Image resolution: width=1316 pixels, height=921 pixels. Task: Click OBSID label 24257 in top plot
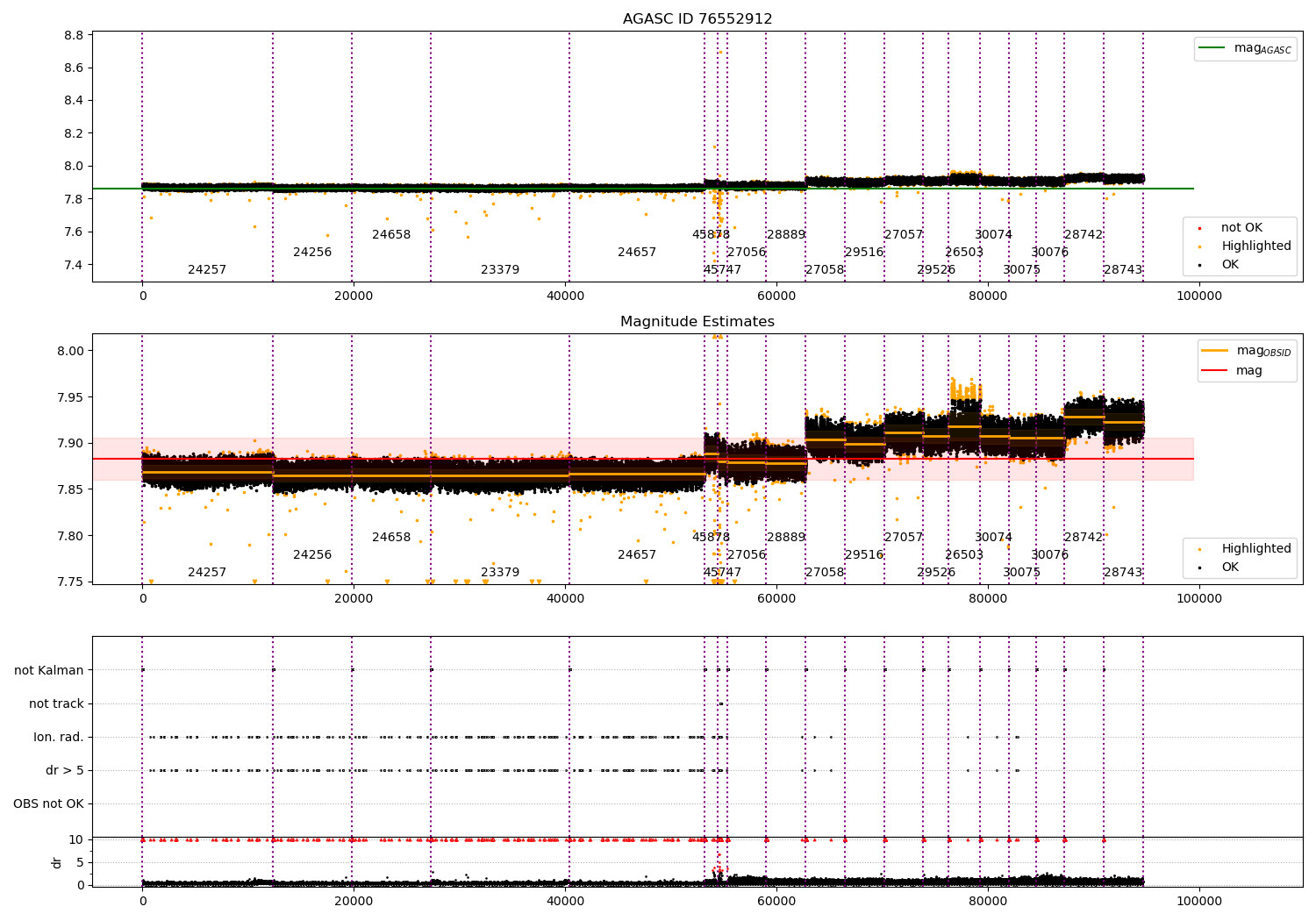[x=207, y=270]
